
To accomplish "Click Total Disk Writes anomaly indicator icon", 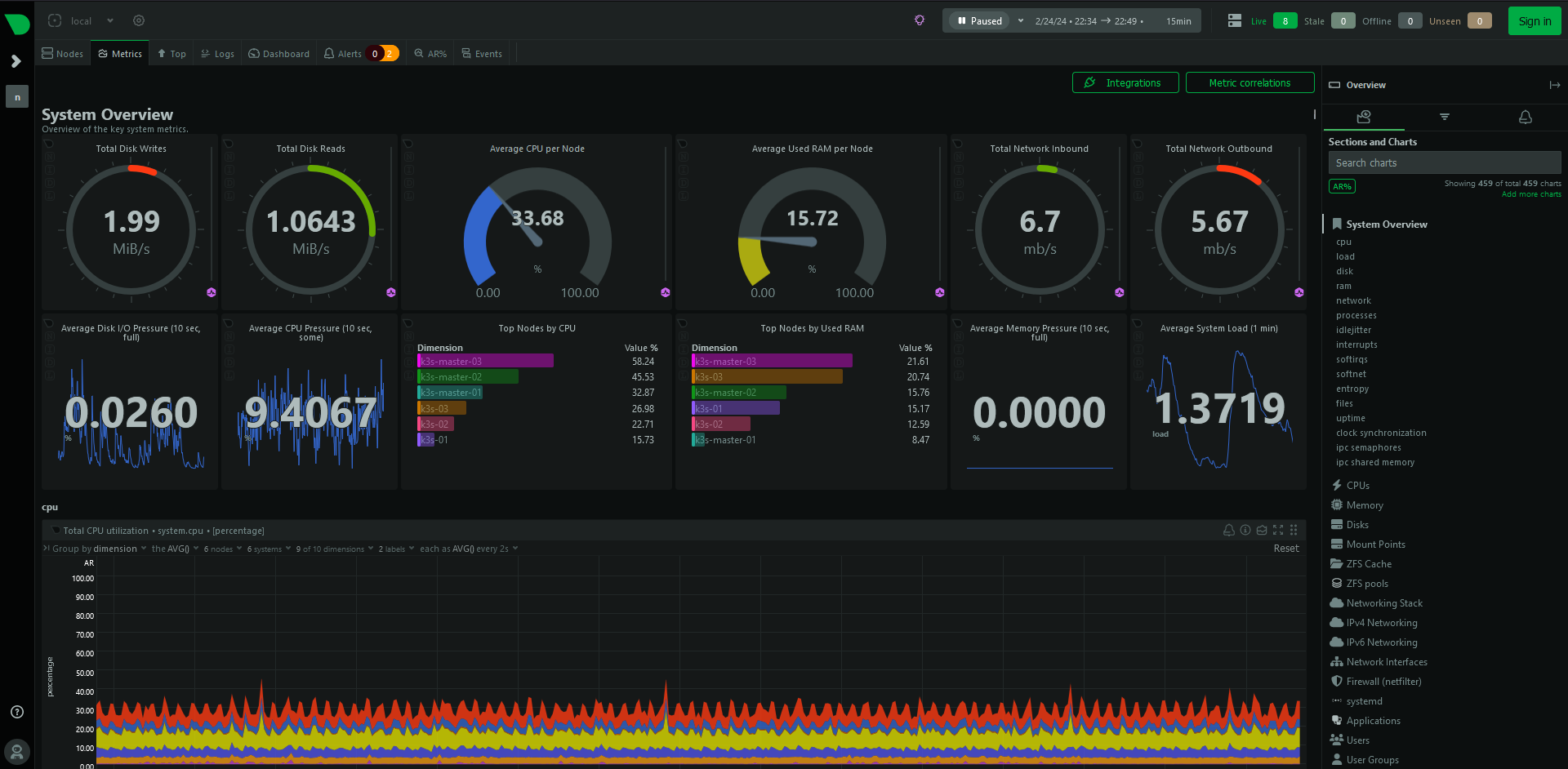I will click(x=212, y=292).
